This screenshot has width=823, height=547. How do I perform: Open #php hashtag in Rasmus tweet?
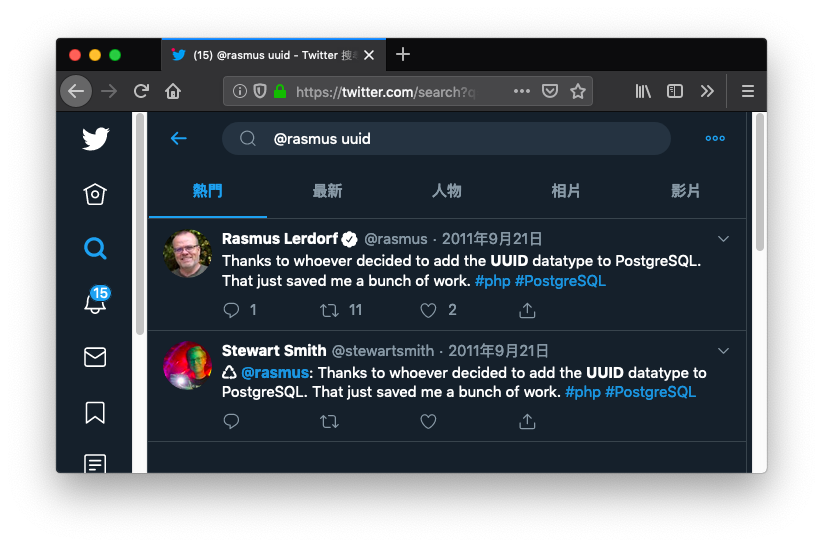(x=492, y=281)
